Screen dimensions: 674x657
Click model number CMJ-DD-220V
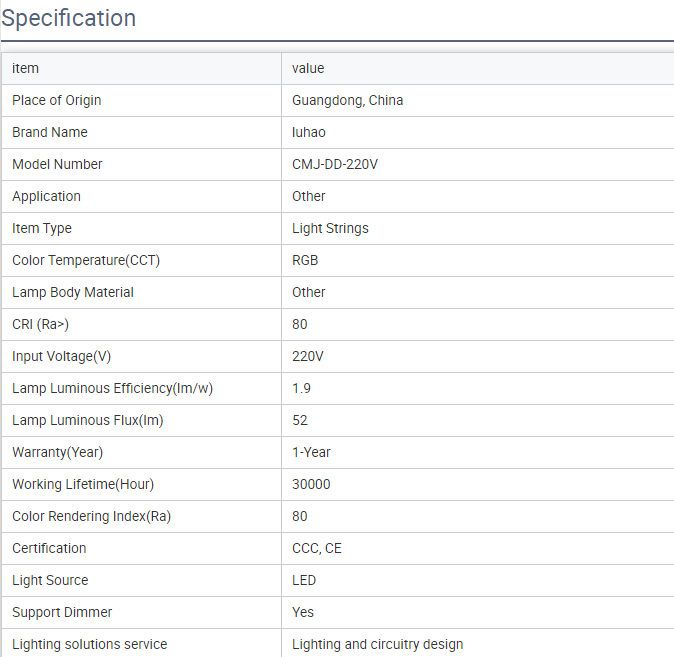[x=335, y=164]
